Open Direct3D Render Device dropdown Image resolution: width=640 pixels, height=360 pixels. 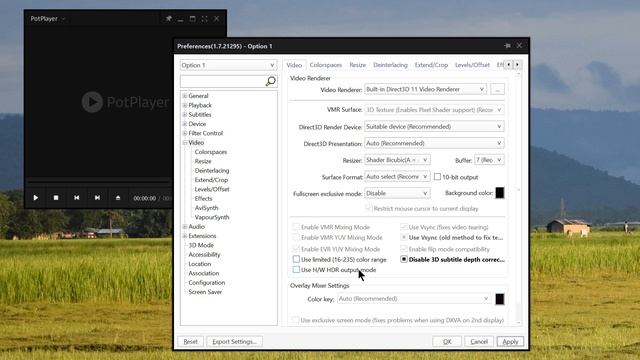point(434,127)
